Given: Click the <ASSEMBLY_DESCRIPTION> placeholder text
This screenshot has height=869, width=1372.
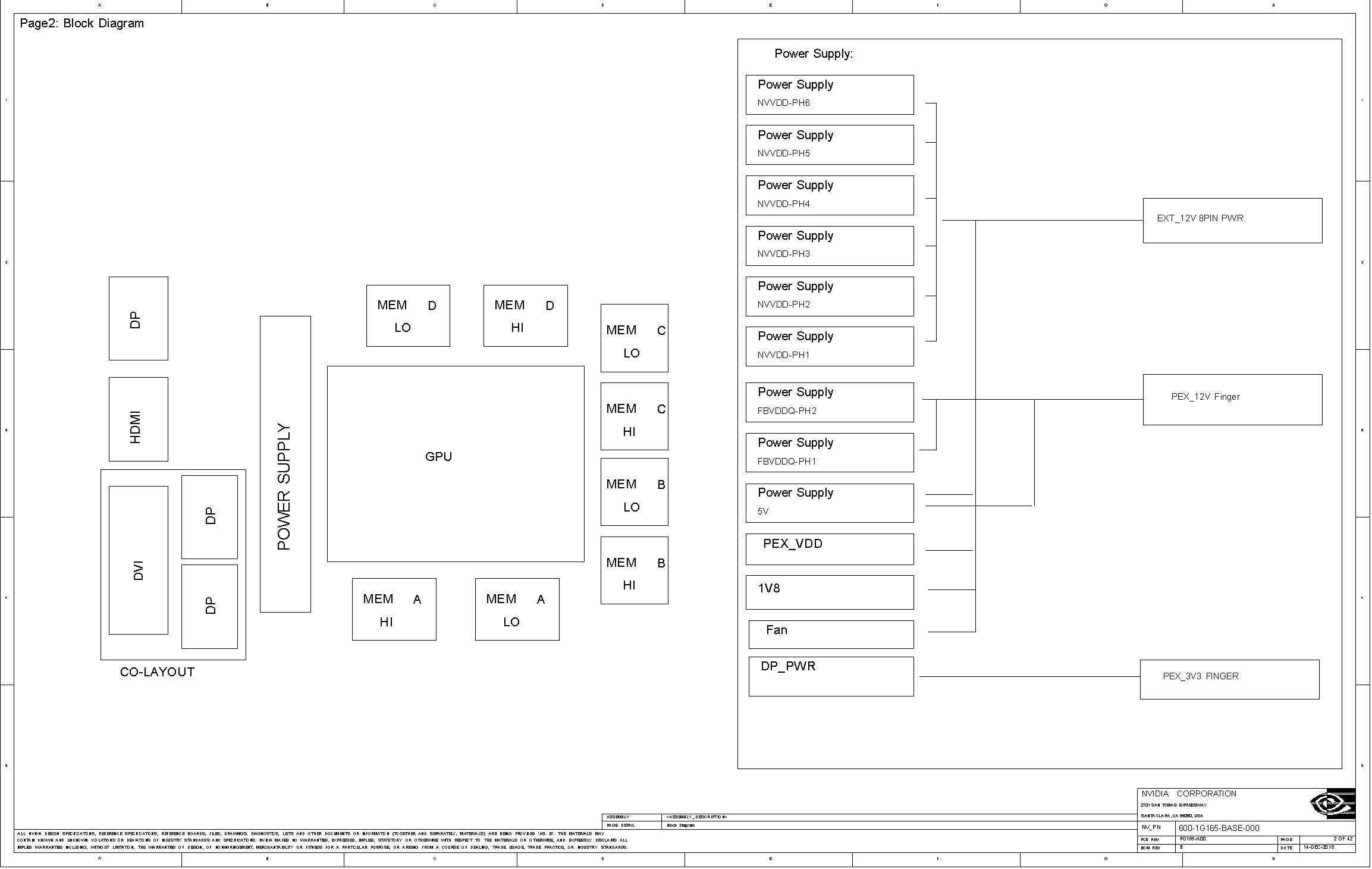Looking at the screenshot, I should pos(696,817).
